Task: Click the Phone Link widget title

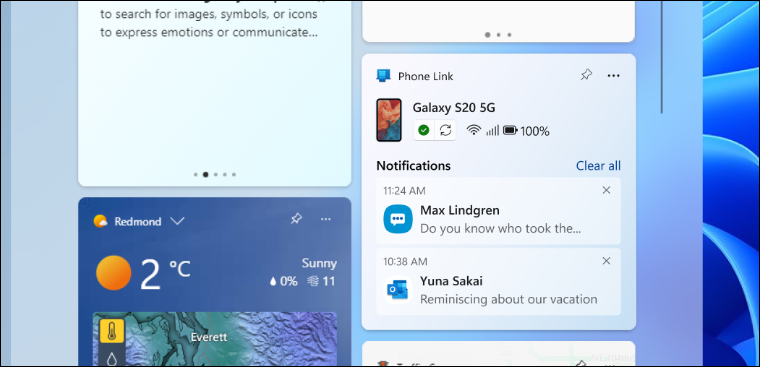Action: [x=426, y=76]
